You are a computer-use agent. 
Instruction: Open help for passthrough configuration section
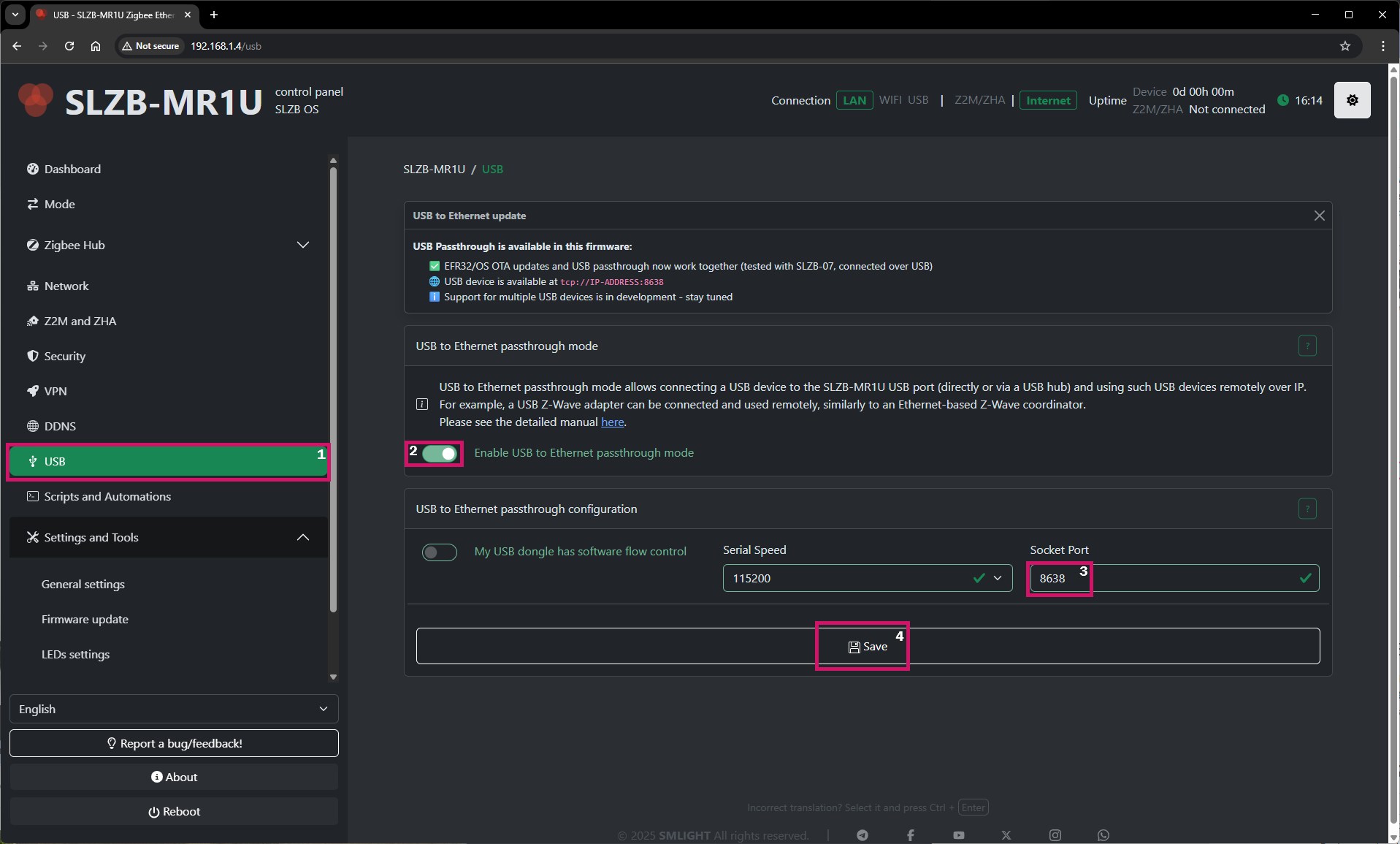(1307, 509)
